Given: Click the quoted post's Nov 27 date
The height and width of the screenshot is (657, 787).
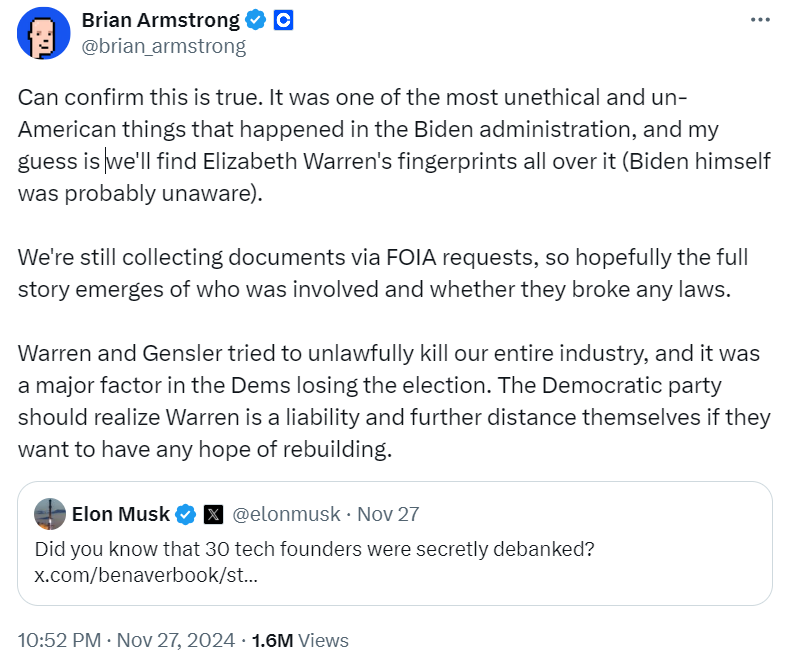Looking at the screenshot, I should (388, 515).
